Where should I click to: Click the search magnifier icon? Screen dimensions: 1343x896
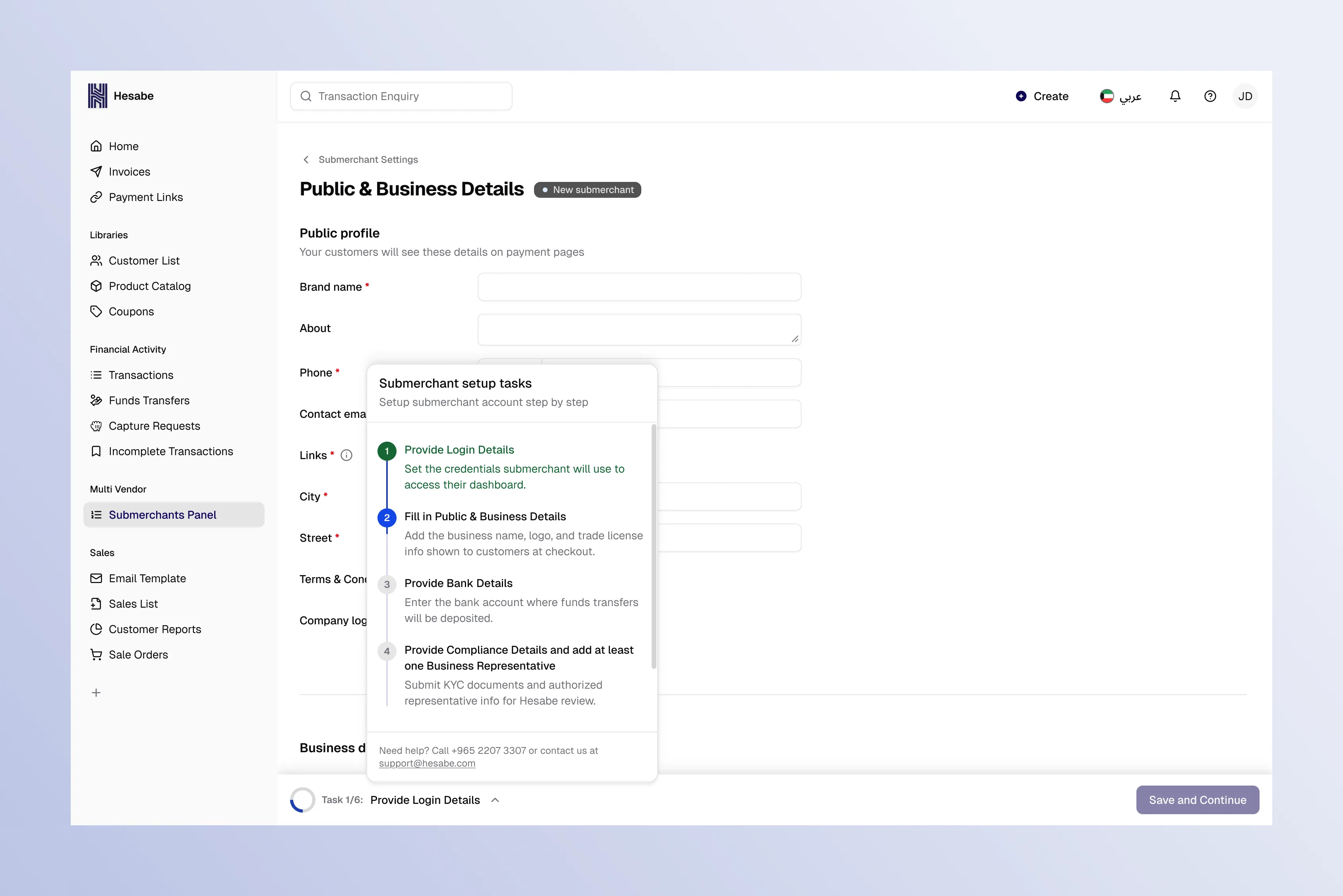(306, 96)
